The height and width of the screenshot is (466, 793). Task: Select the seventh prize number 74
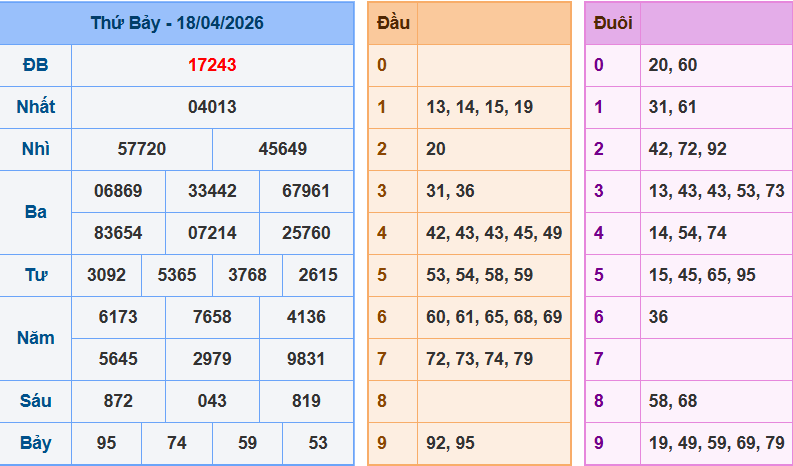point(176,443)
